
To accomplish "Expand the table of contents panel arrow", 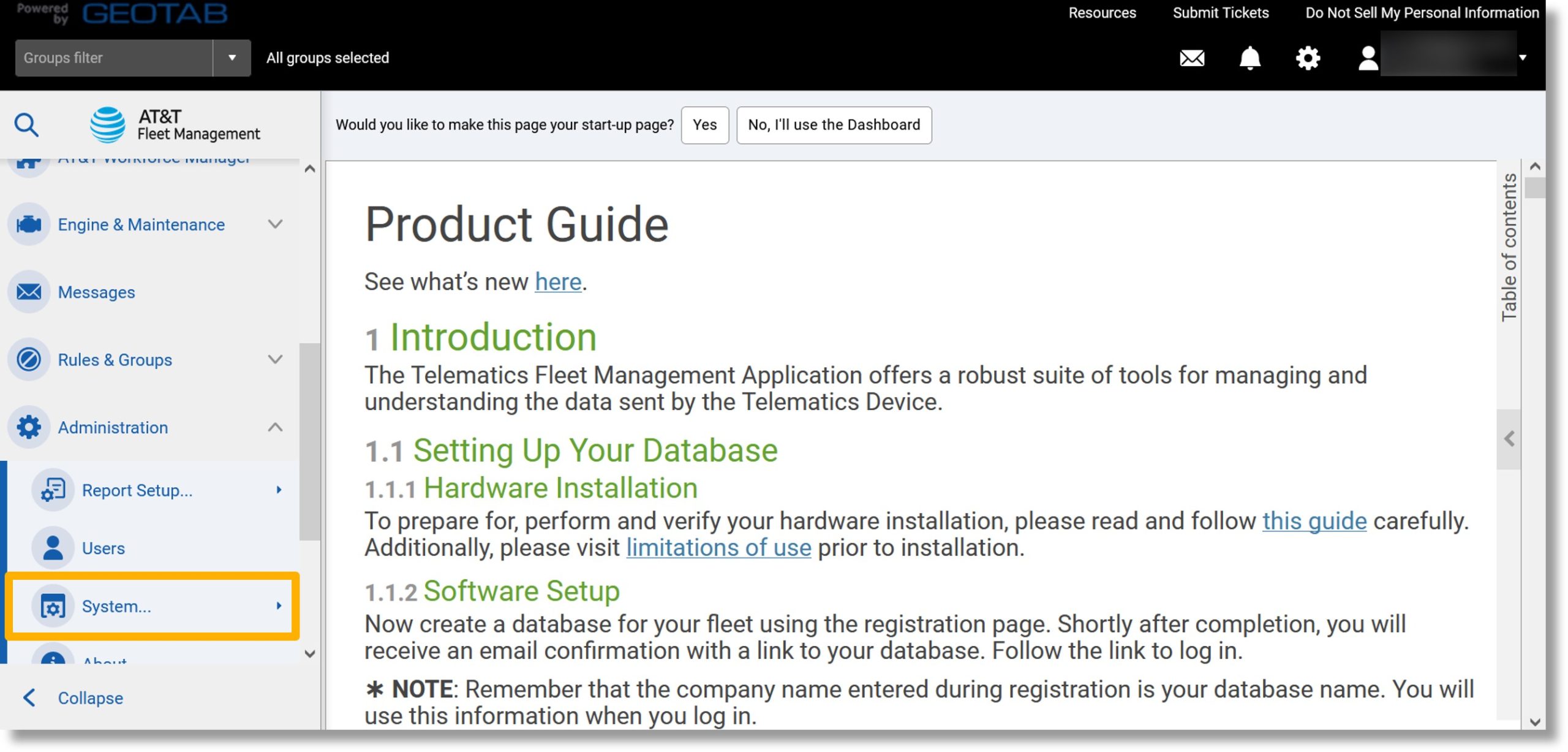I will click(1509, 439).
